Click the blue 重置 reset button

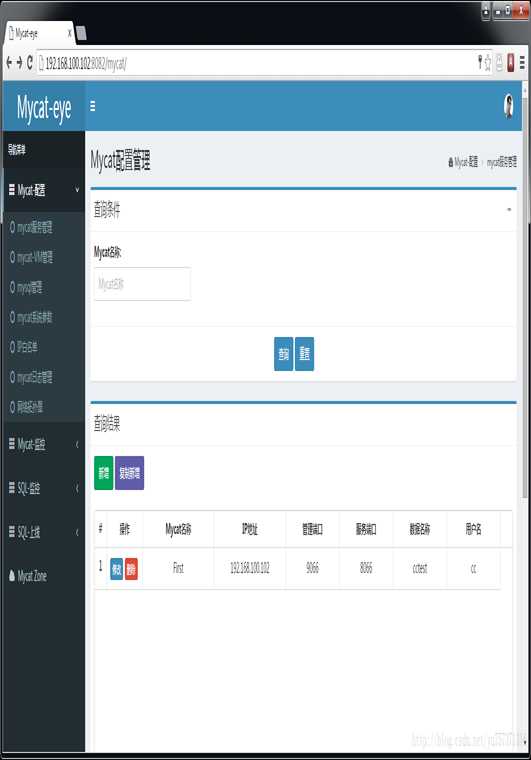[x=304, y=354]
